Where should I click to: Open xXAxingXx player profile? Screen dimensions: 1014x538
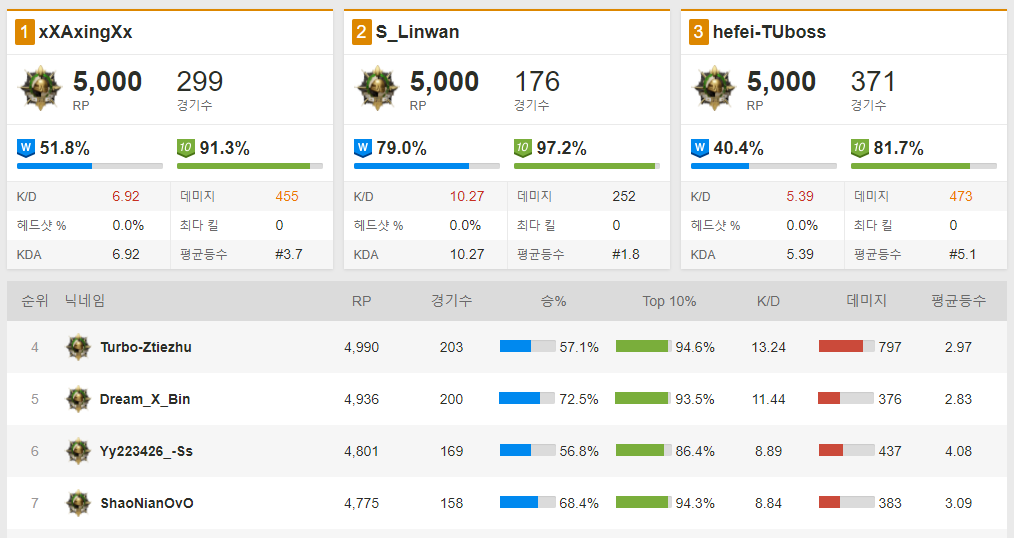[85, 32]
